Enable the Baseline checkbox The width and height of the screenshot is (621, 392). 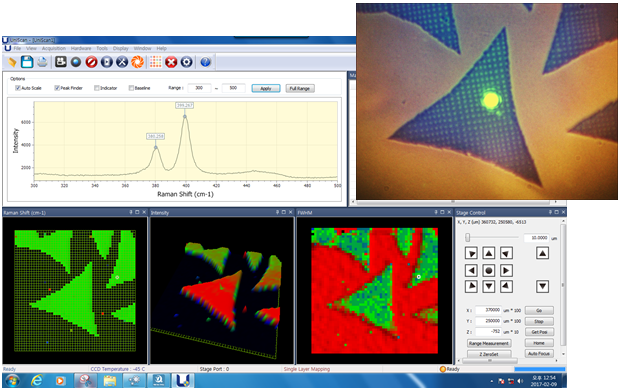point(131,88)
